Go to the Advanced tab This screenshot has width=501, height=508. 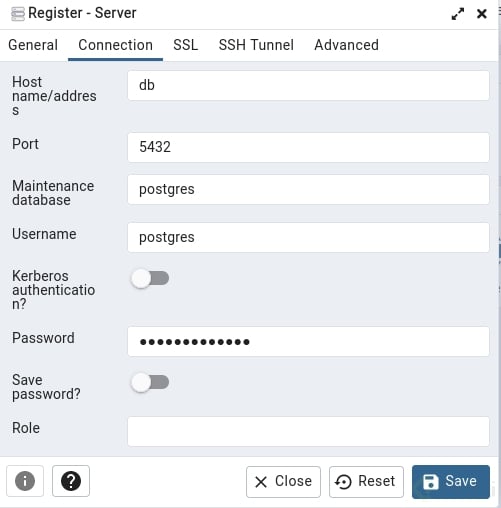click(x=346, y=45)
